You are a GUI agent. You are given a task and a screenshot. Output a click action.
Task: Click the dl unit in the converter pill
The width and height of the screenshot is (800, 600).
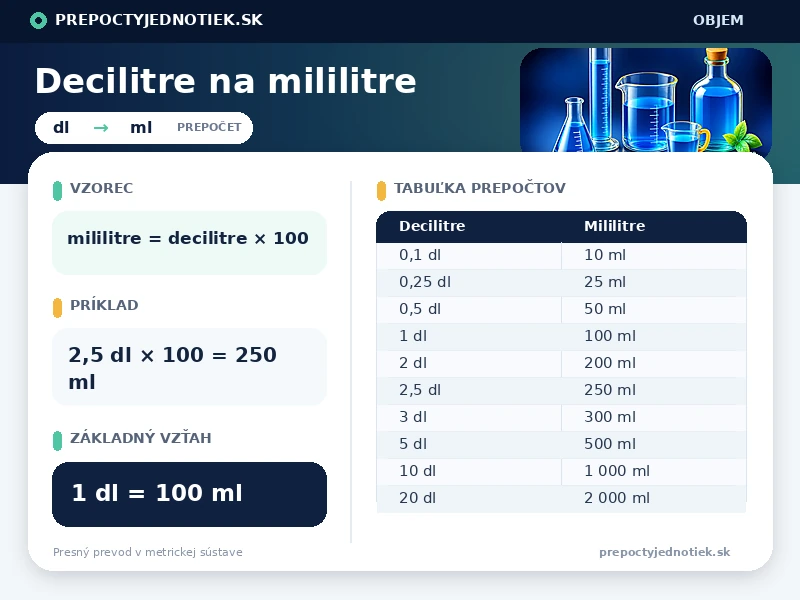coord(61,127)
